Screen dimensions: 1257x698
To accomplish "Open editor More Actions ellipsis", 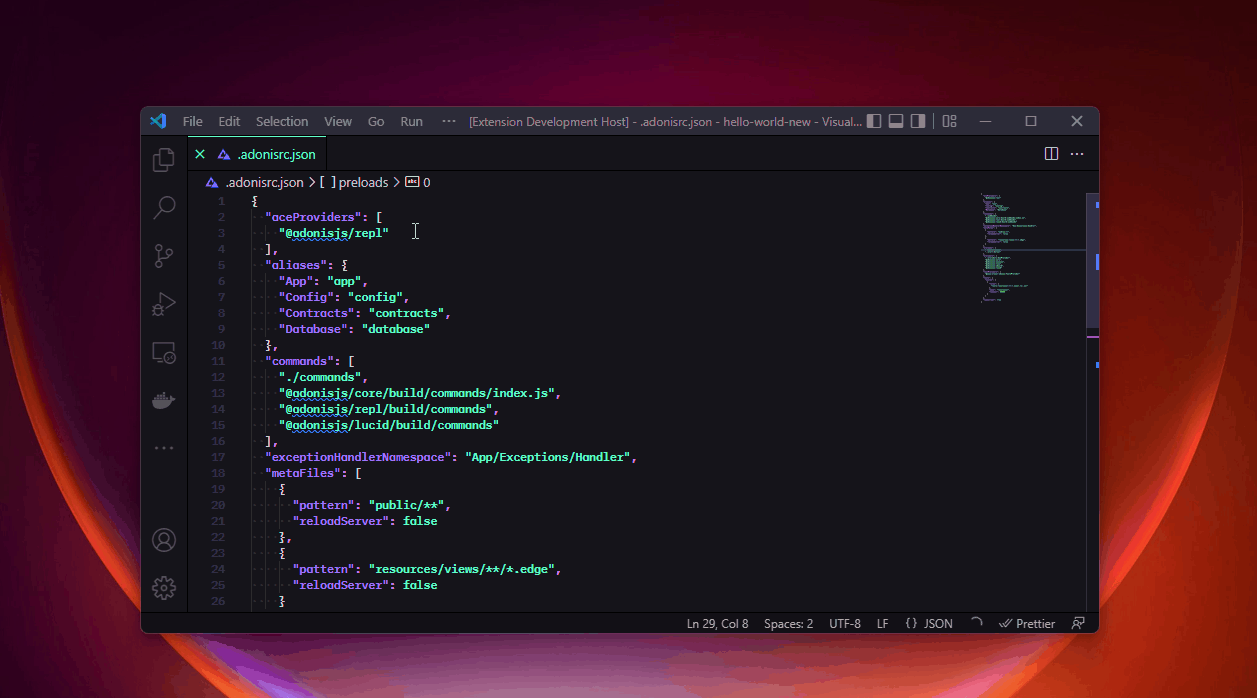I will point(1077,154).
